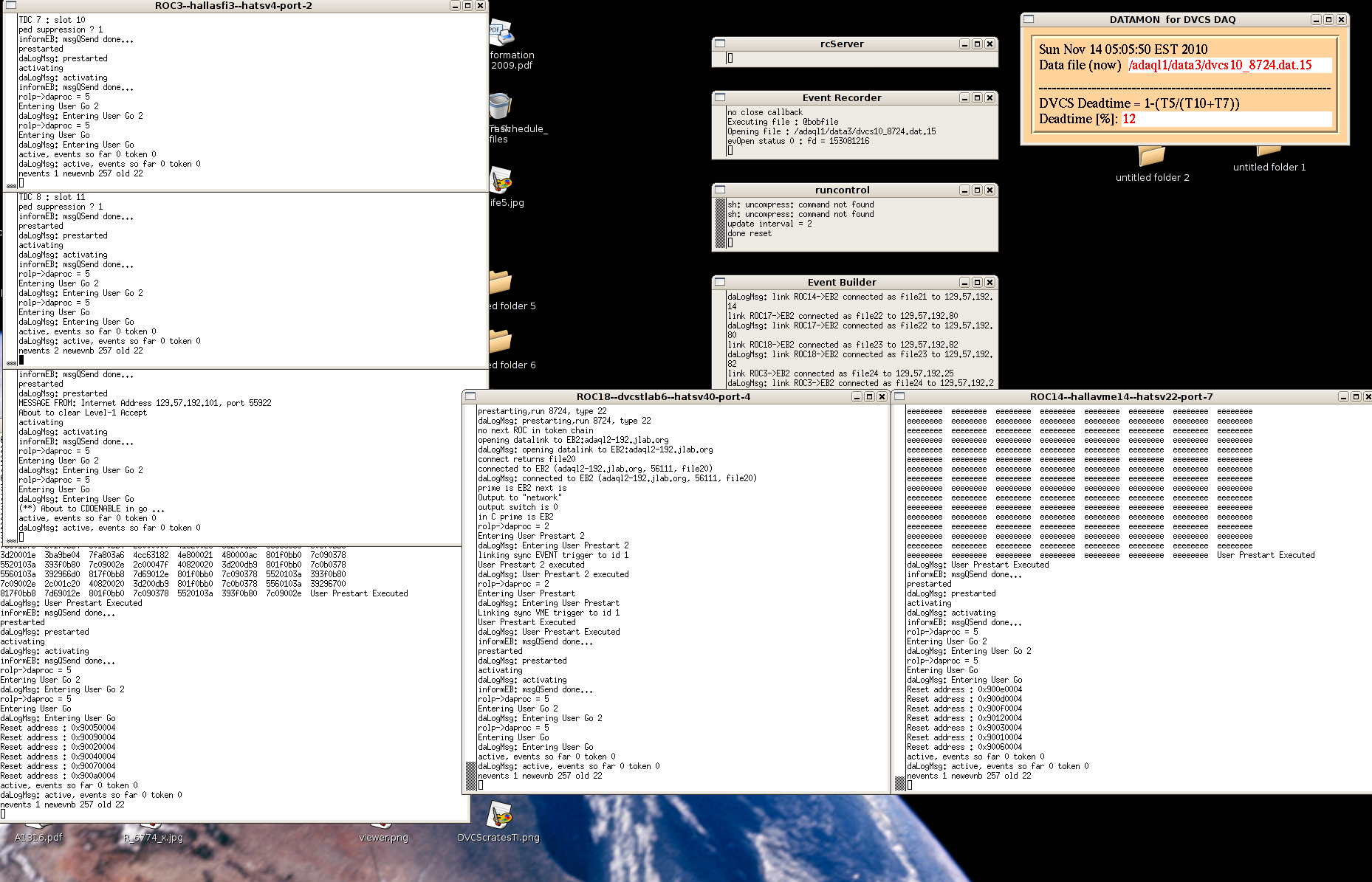Click the Deadtime [%] value 12 in DATAMON
This screenshot has width=1372, height=882.
point(1129,119)
